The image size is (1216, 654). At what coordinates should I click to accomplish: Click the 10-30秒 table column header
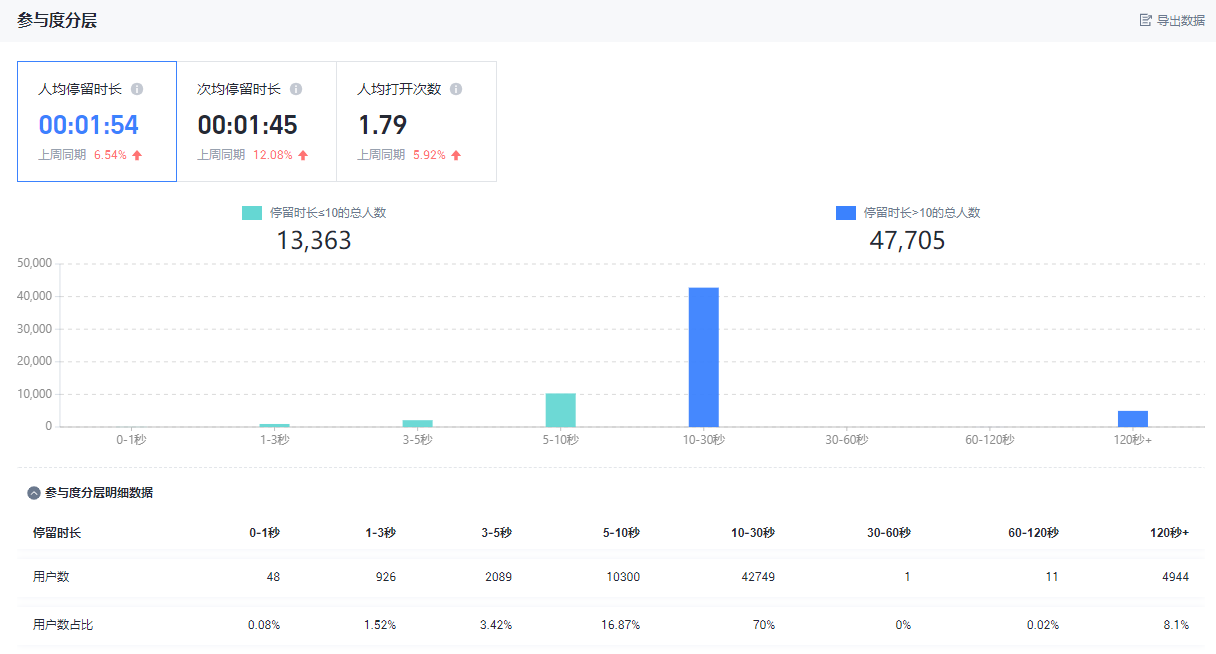752,533
